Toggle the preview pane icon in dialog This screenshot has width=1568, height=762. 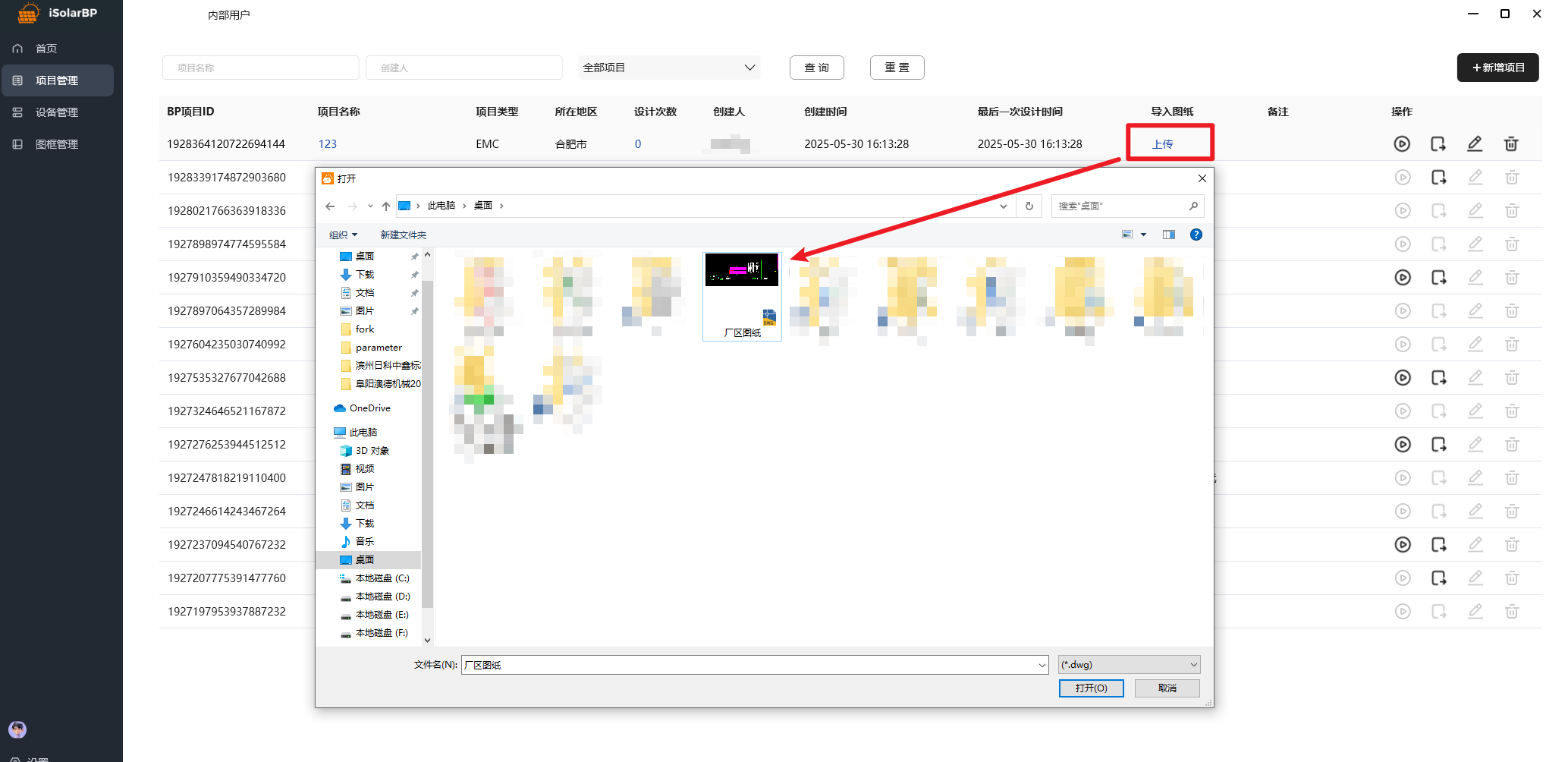click(1169, 235)
